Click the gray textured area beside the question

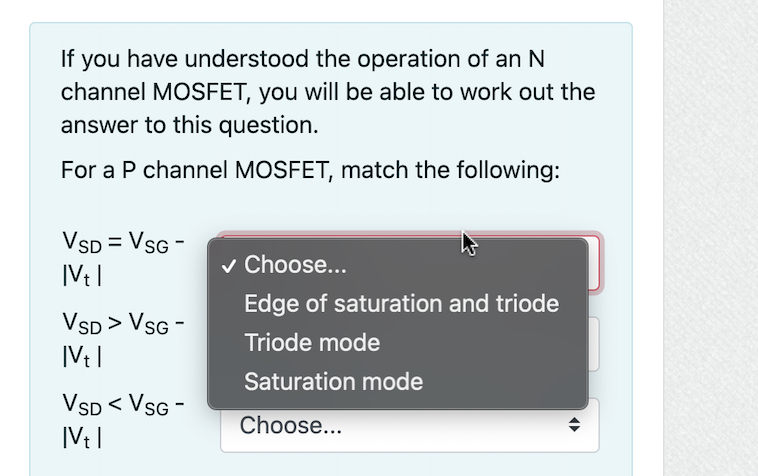[711, 238]
